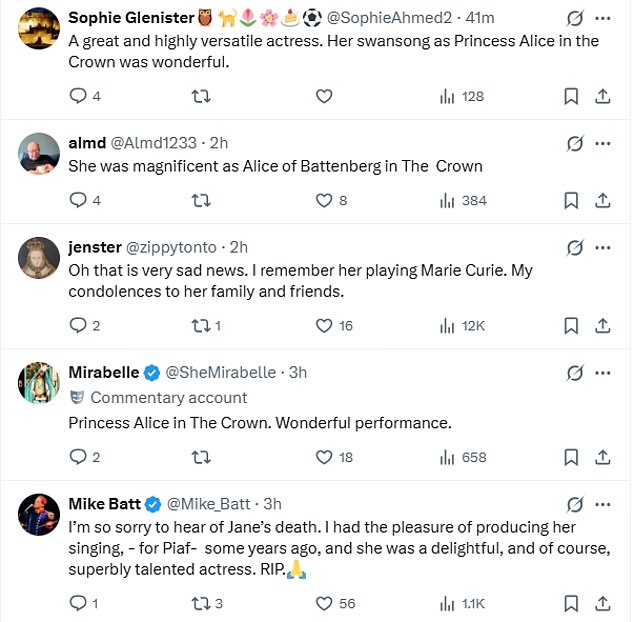
Task: Open more options on almd's tweet
Action: [603, 143]
